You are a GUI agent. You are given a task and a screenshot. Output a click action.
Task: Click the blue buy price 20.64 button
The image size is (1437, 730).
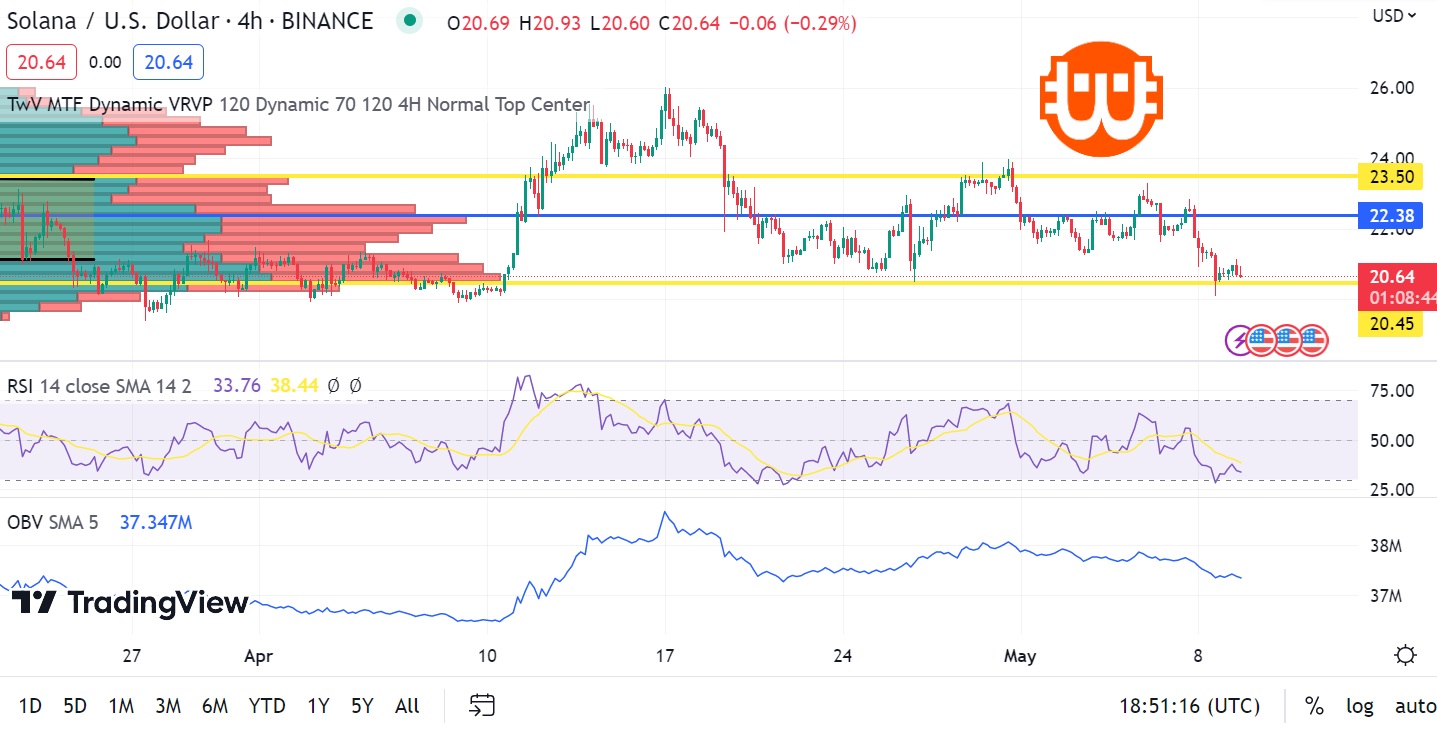coord(168,62)
